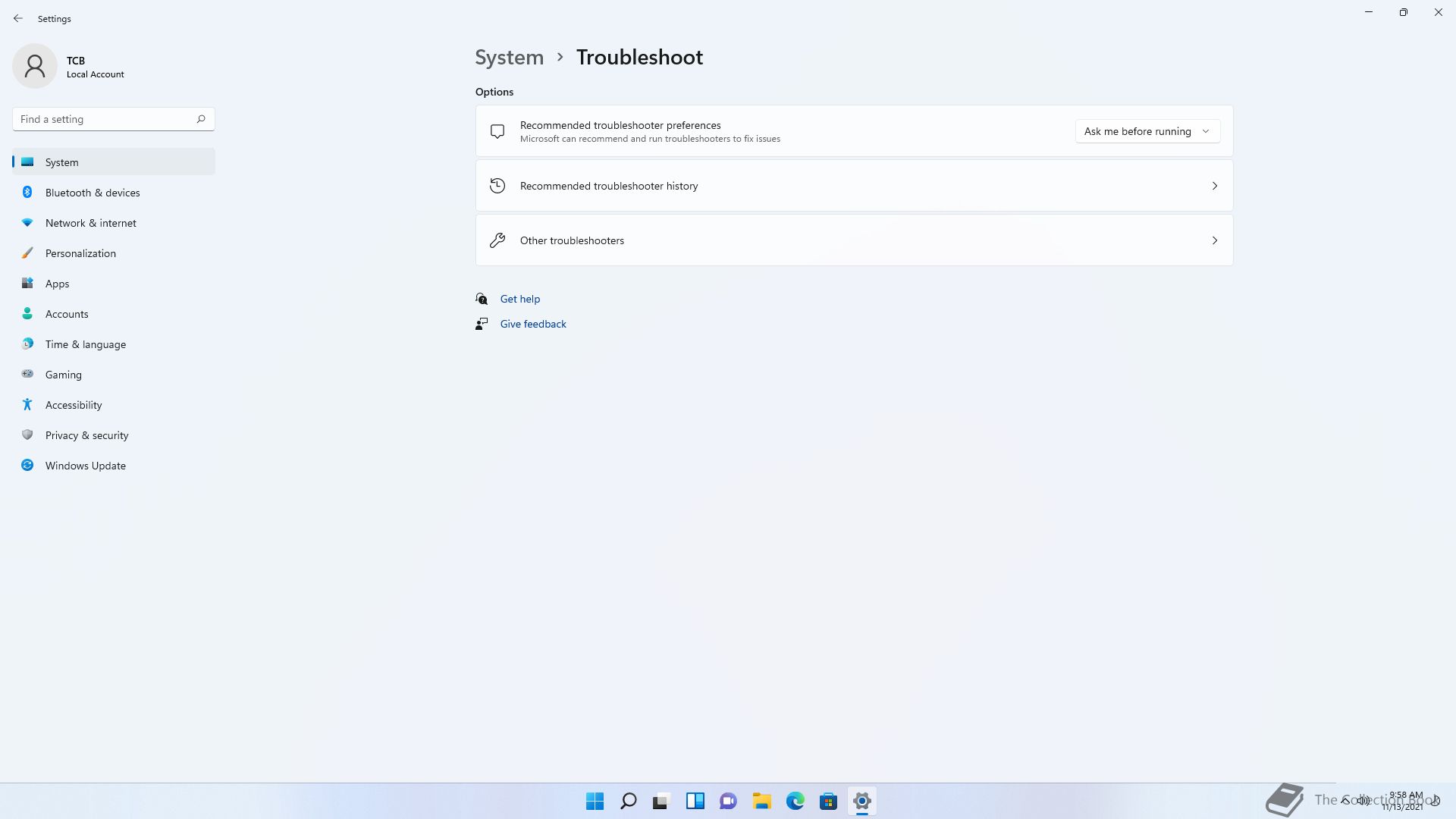Open taskbar Search
This screenshot has width=1456, height=819.
pyautogui.click(x=629, y=801)
